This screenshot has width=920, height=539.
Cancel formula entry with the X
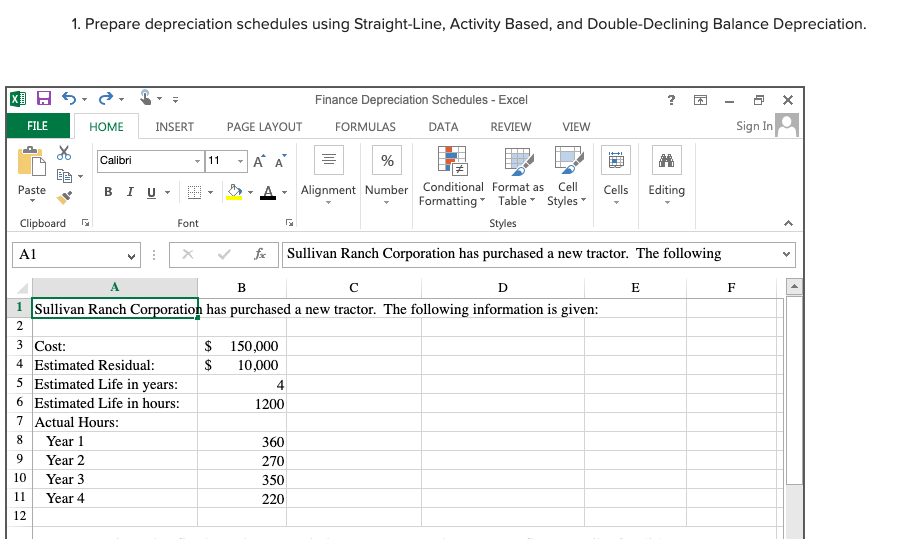(x=188, y=254)
